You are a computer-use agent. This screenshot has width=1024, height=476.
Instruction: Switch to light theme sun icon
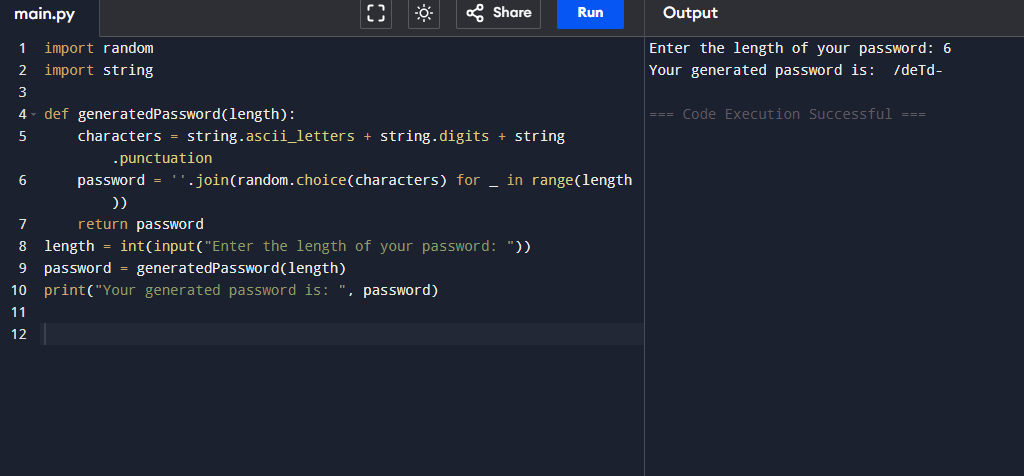424,13
